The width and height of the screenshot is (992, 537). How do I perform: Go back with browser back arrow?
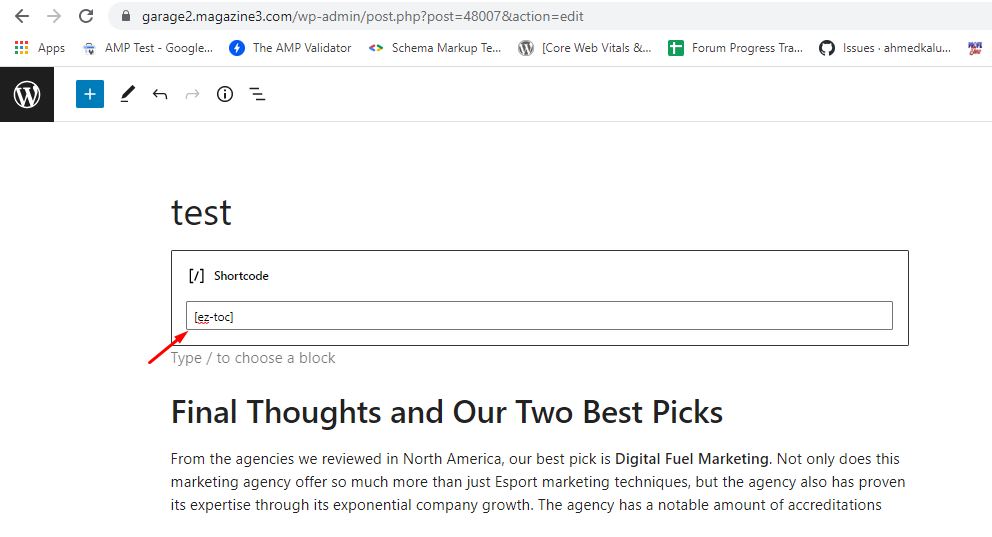(x=22, y=16)
